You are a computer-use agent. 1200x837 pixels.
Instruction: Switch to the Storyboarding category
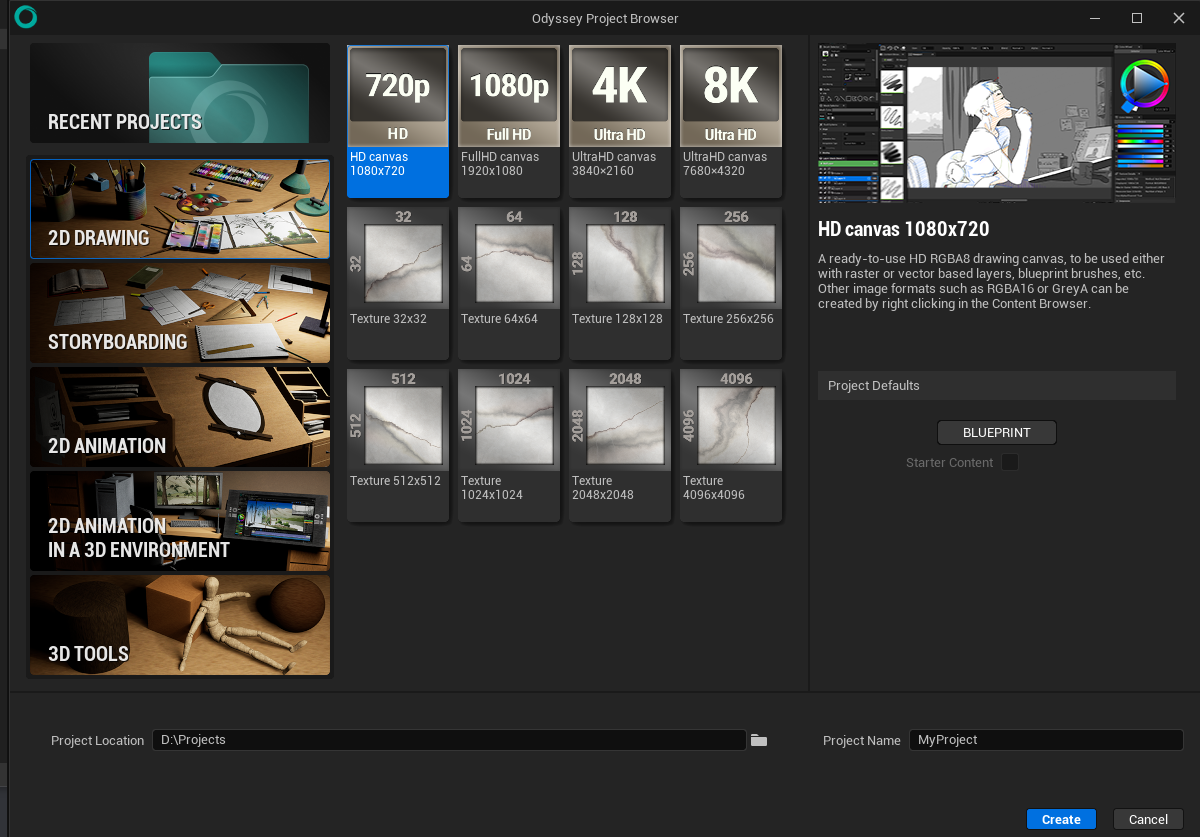point(180,313)
